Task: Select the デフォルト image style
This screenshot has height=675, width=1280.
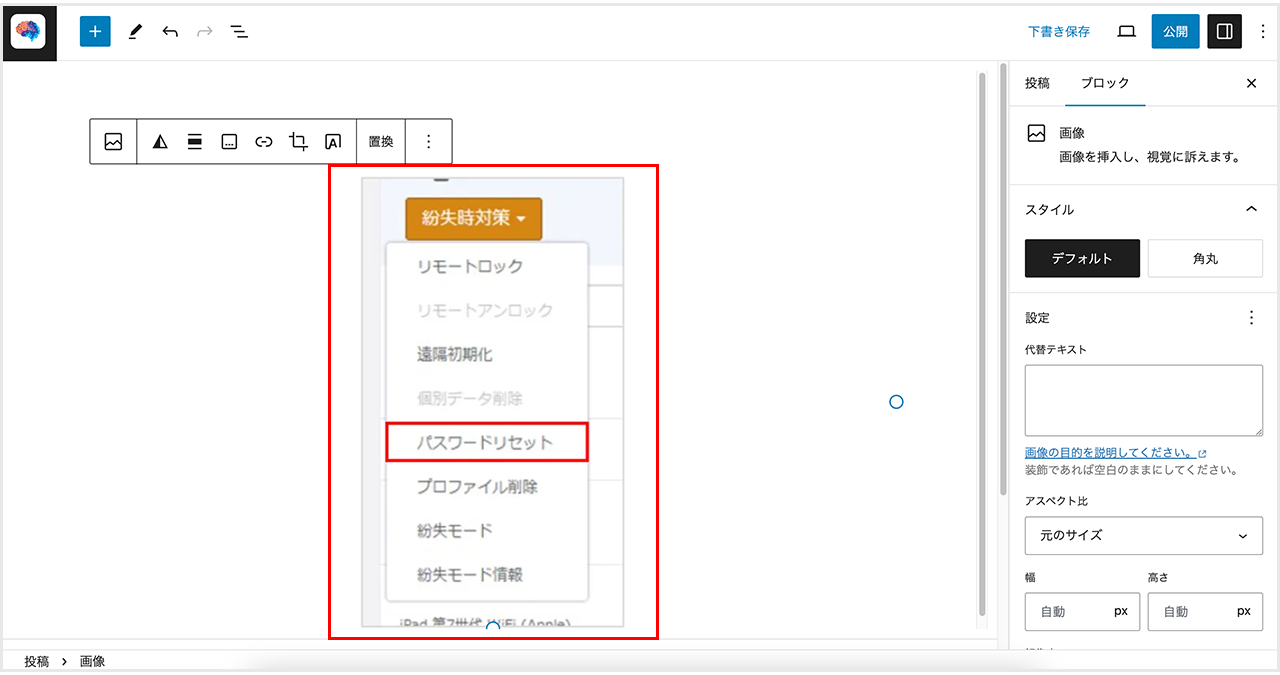Action: point(1082,258)
